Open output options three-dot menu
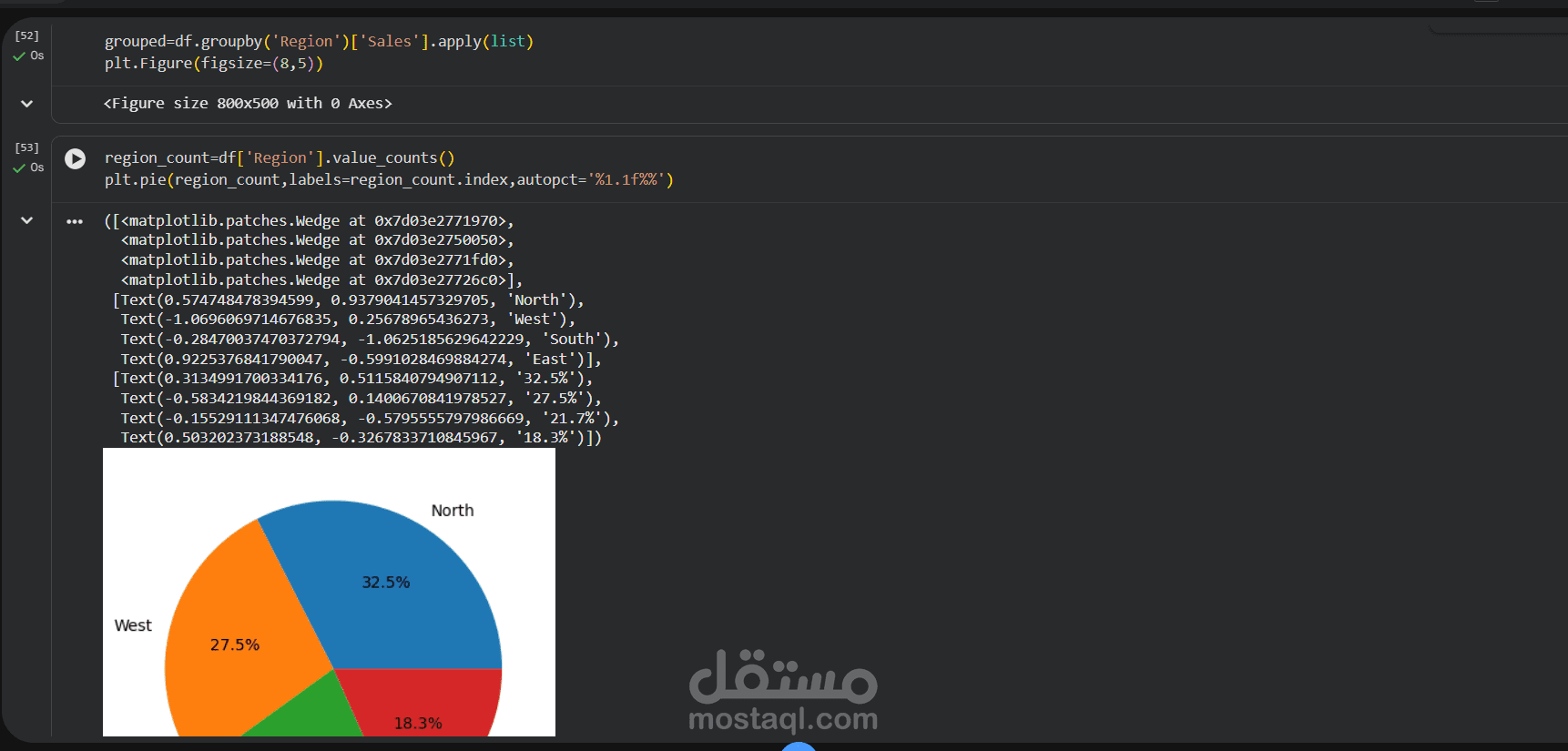 point(75,221)
